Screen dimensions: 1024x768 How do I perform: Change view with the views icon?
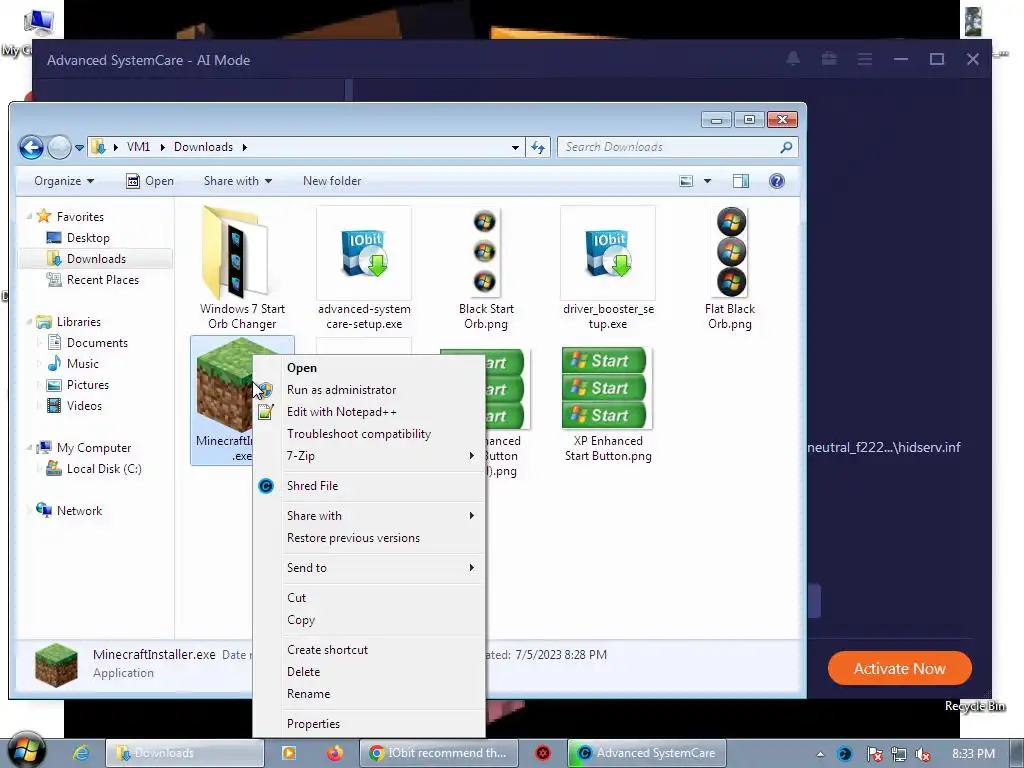tap(686, 181)
